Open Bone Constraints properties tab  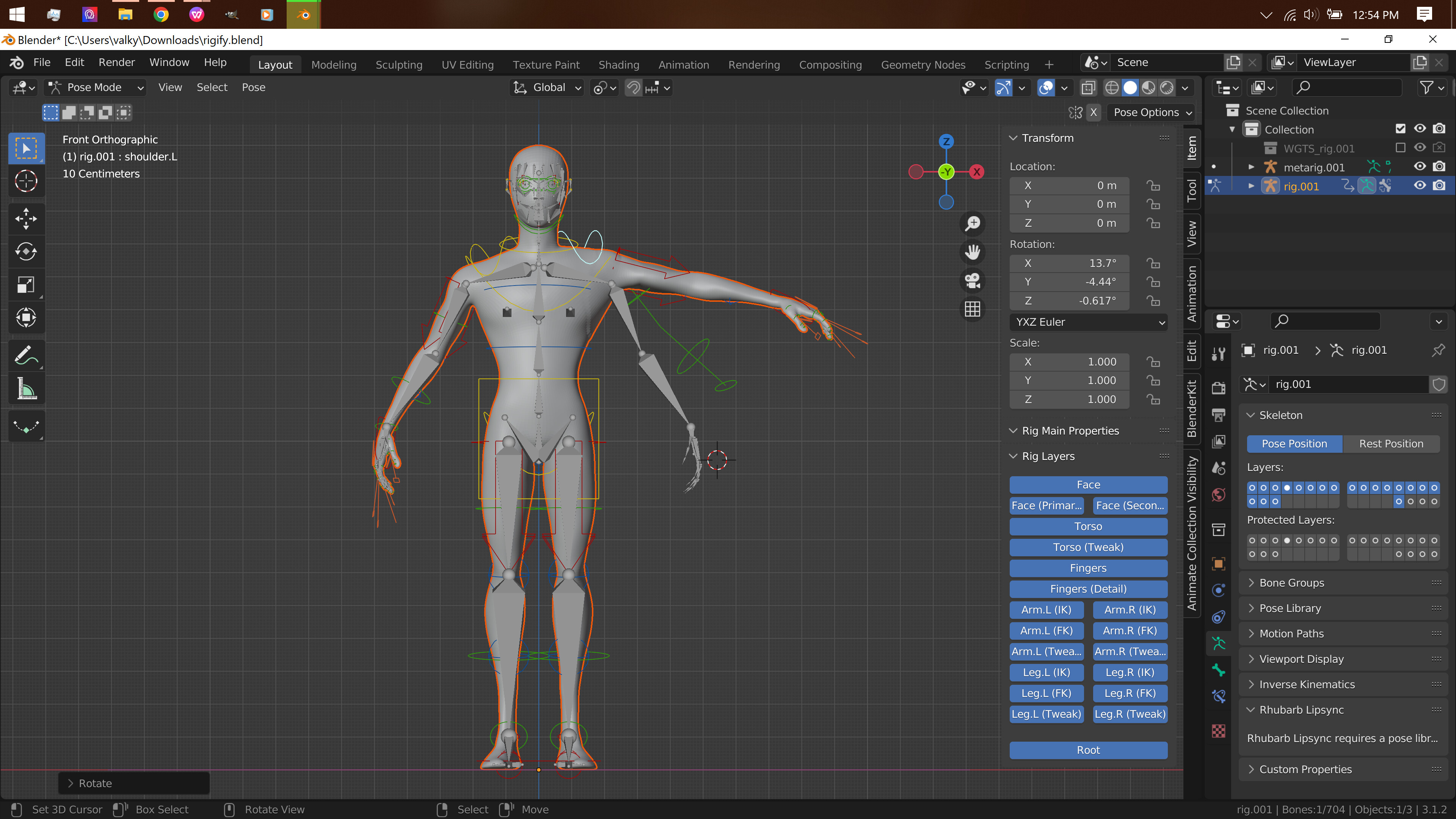click(1219, 697)
